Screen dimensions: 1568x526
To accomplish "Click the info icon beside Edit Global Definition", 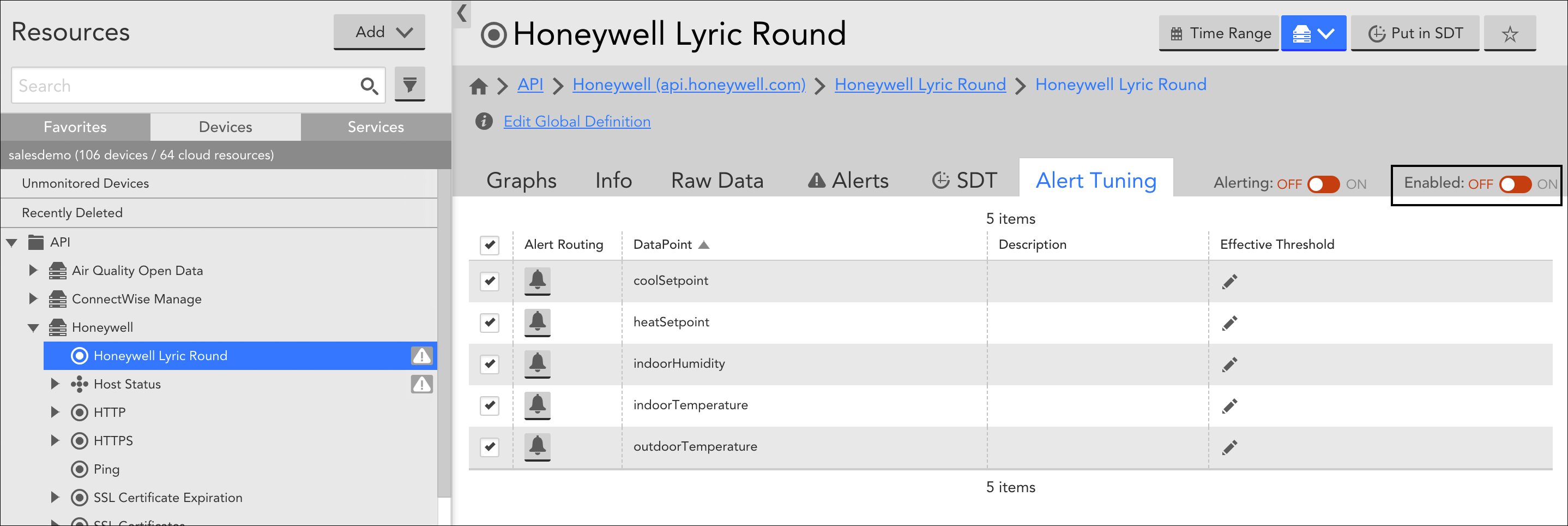I will pyautogui.click(x=484, y=121).
